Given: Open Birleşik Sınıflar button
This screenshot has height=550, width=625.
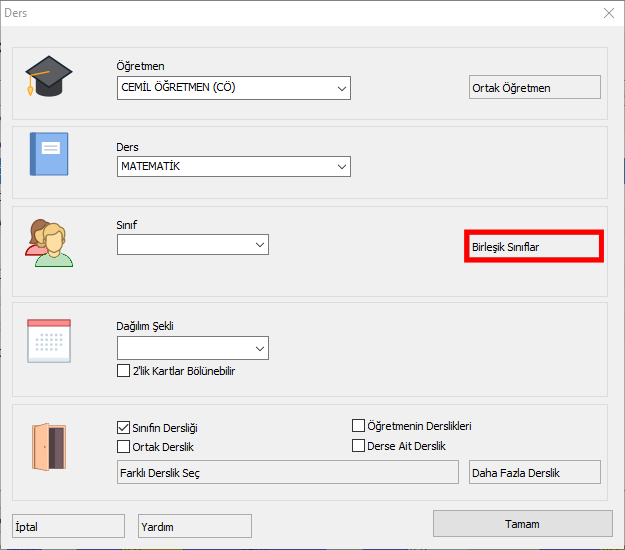Looking at the screenshot, I should (x=534, y=246).
